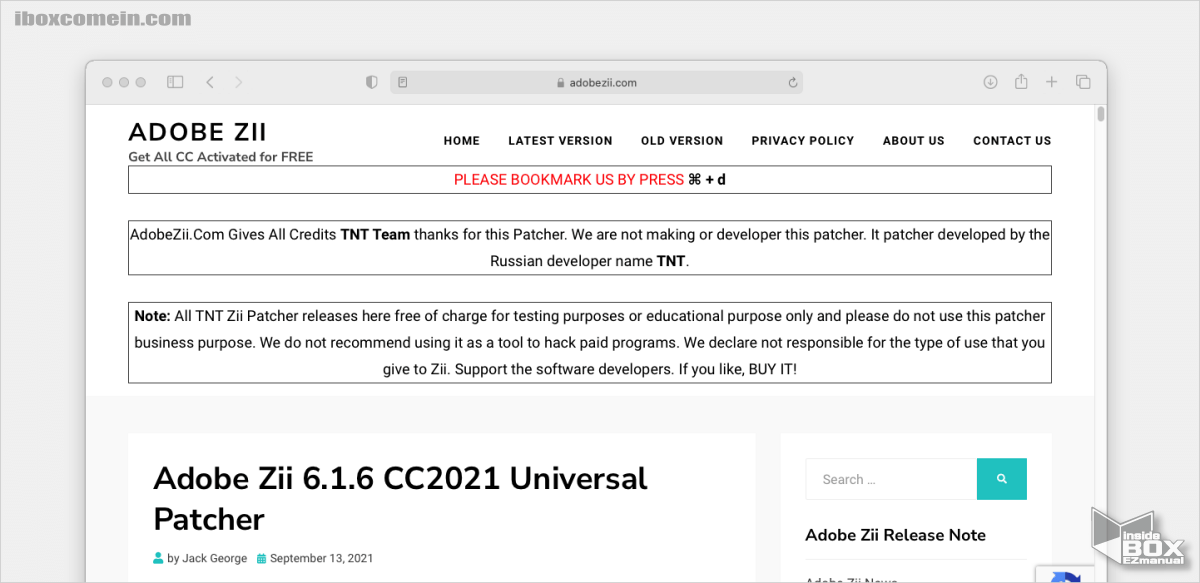Click the 'Adobe Zii Release Note' heading
The width and height of the screenshot is (1200, 583).
(x=895, y=535)
